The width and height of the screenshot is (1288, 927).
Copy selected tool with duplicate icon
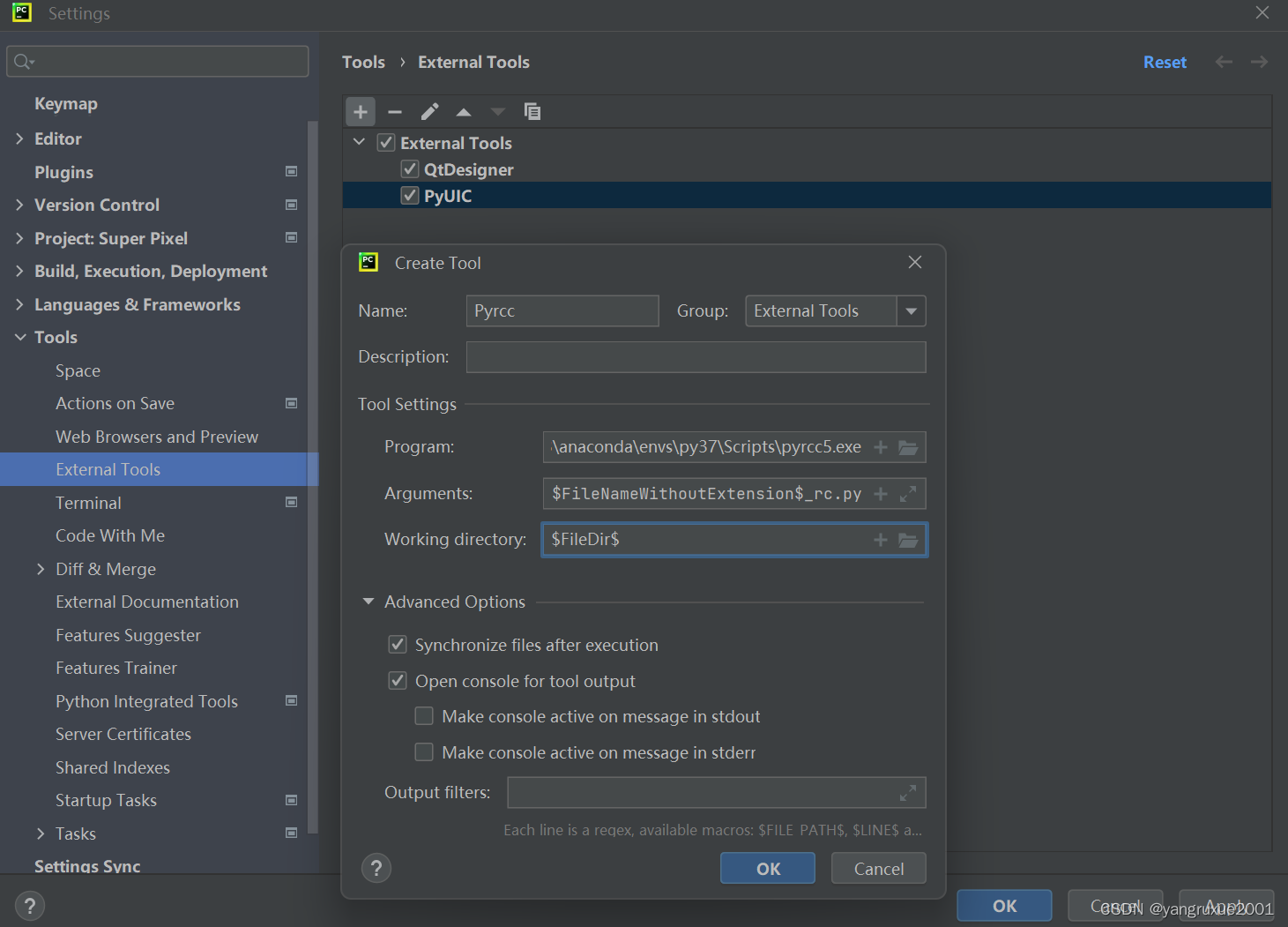[x=532, y=111]
